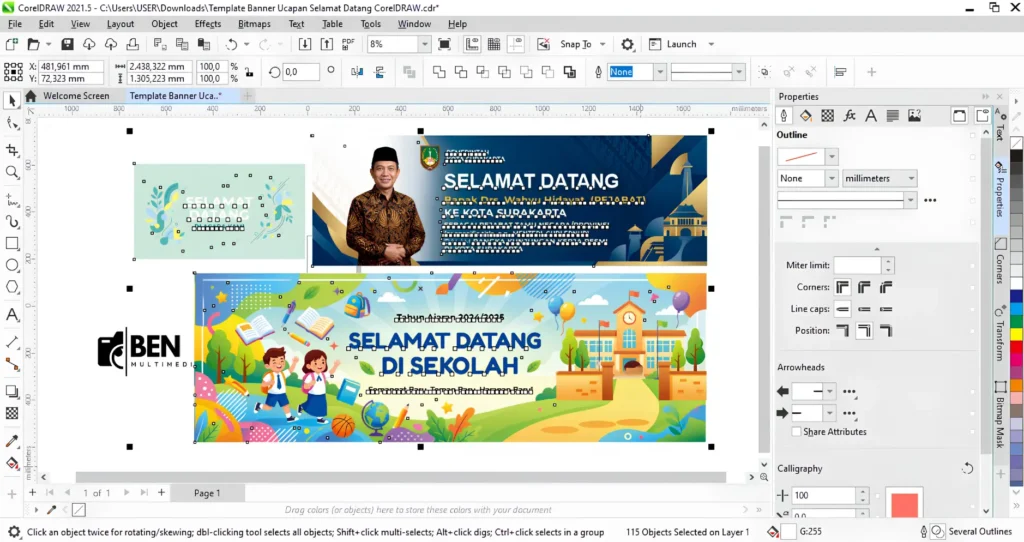Open the zoom level dropdown showing 8%
1024x542 pixels.
(424, 44)
